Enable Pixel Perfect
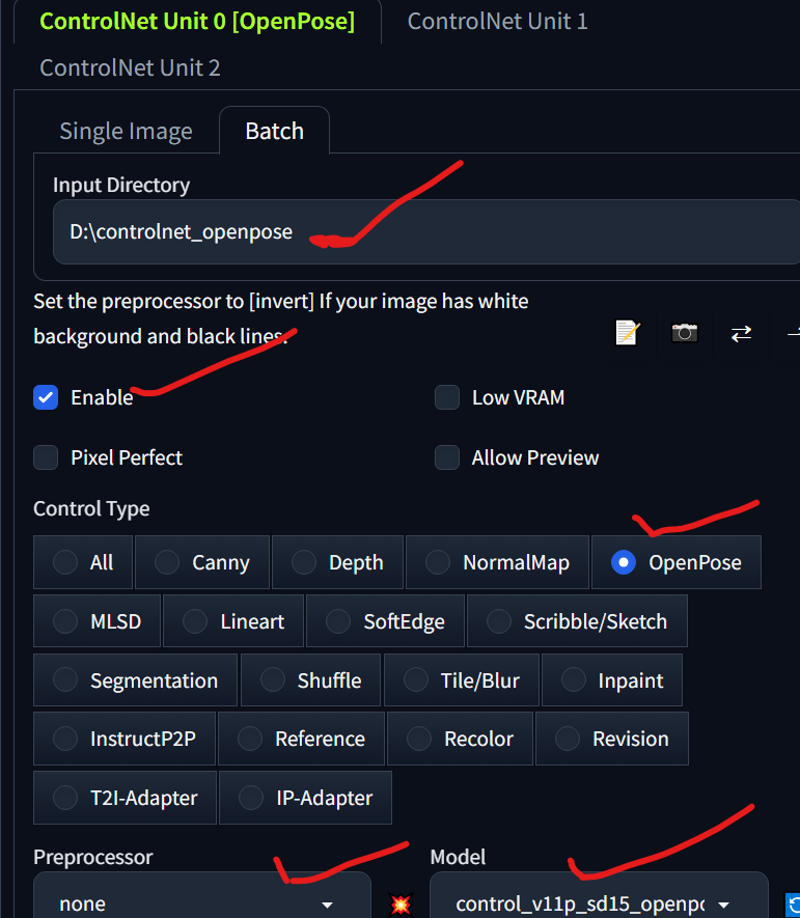800x918 pixels. coord(45,457)
